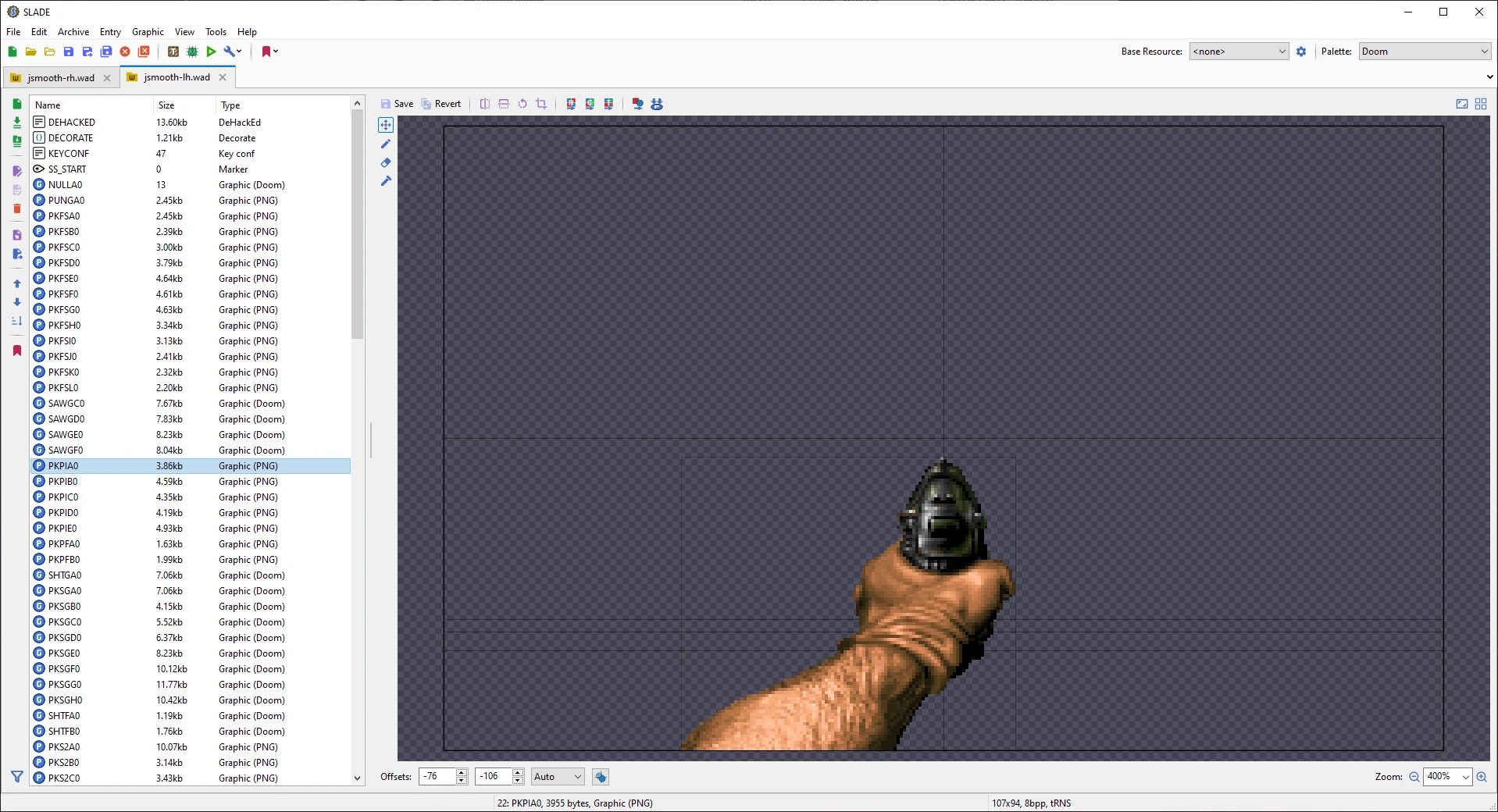The height and width of the screenshot is (812, 1498).
Task: Click the Size column header
Action: click(x=184, y=105)
